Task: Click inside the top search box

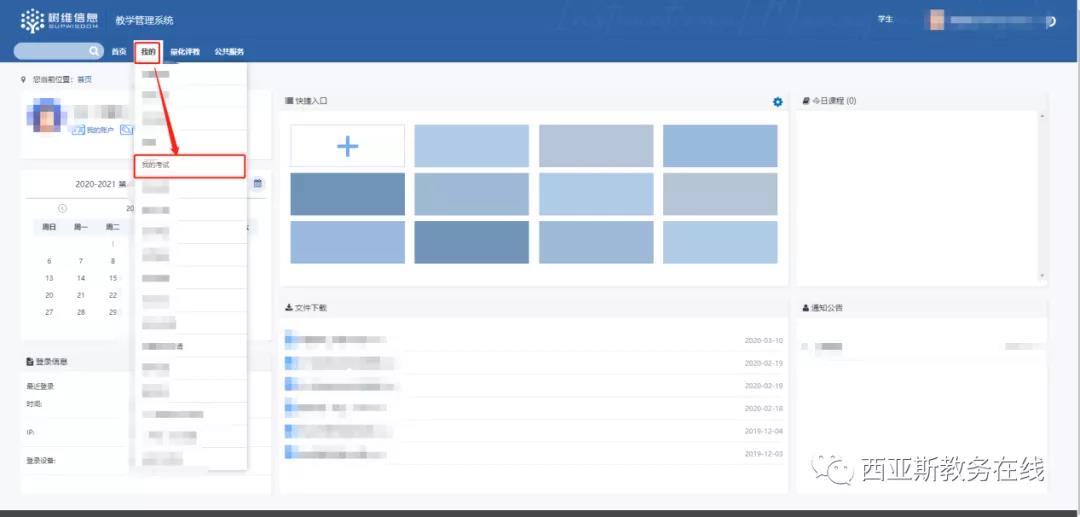Action: [x=52, y=51]
